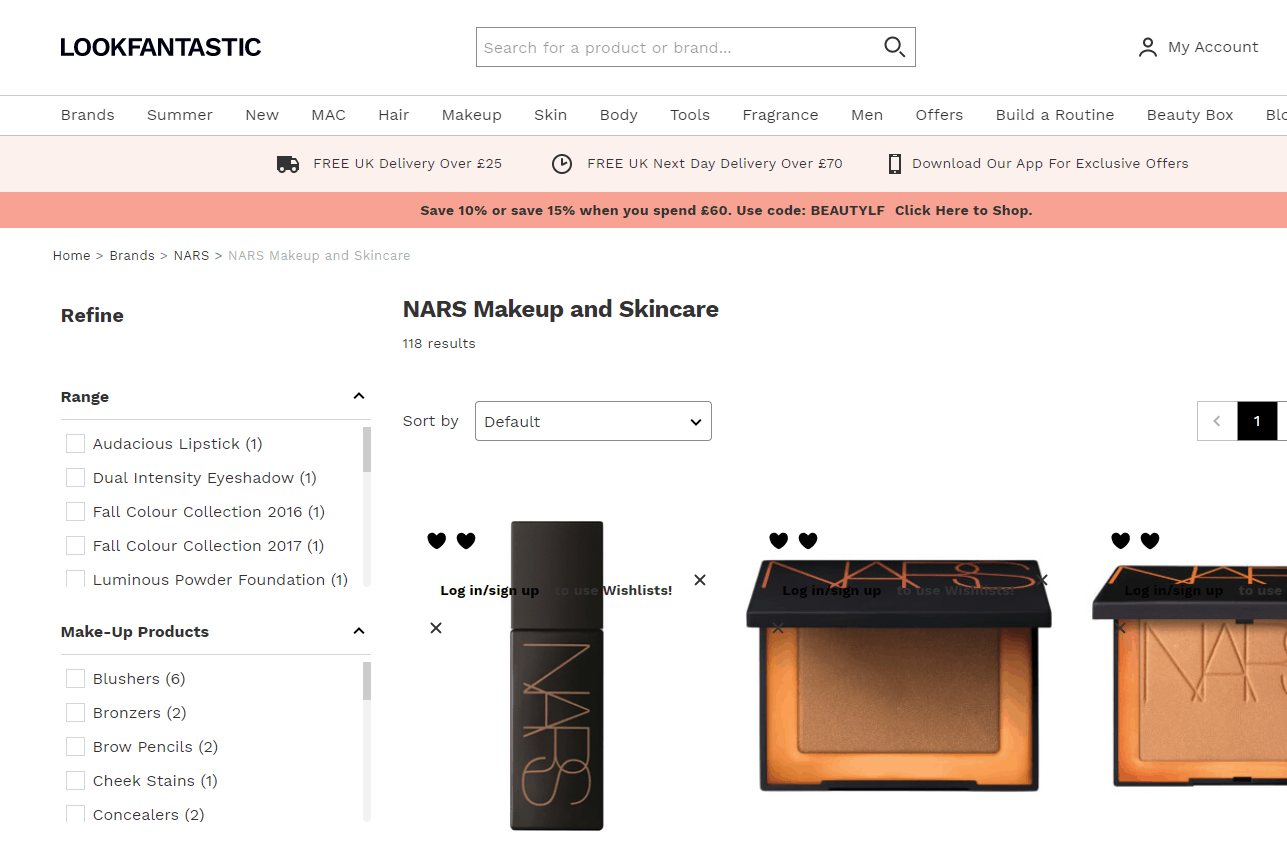Open the Skin menu
The height and width of the screenshot is (844, 1287).
coord(551,115)
